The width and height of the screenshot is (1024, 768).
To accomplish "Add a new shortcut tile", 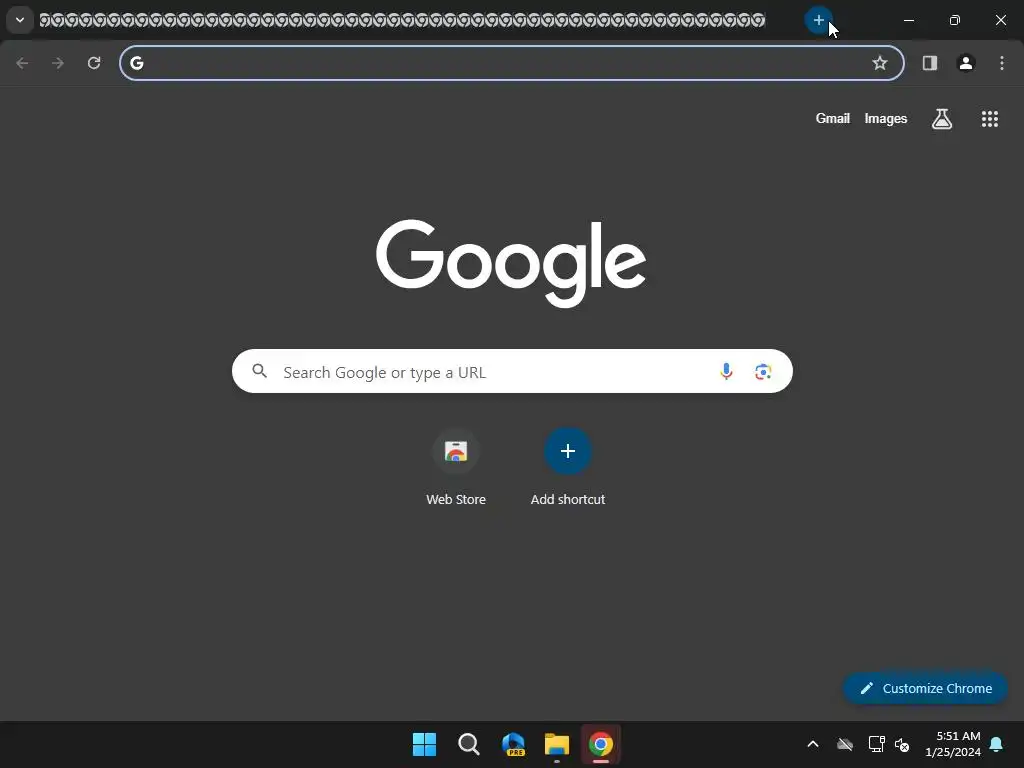I will coord(568,468).
